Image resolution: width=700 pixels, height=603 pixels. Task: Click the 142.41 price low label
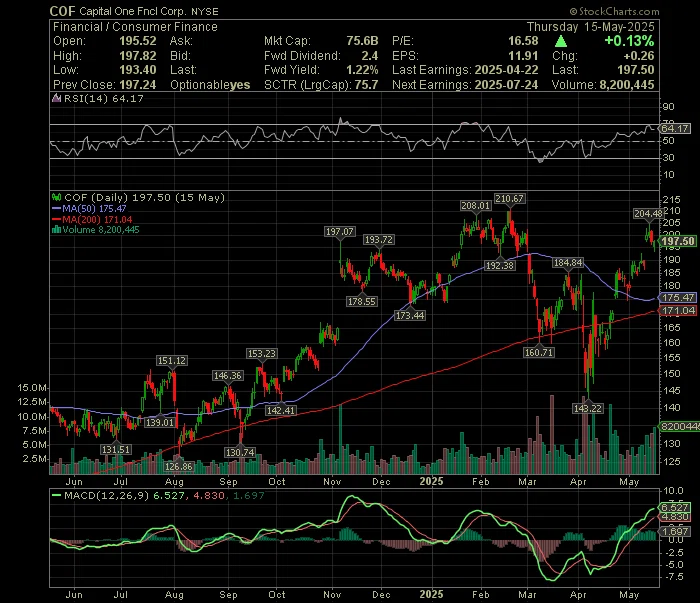coord(280,410)
